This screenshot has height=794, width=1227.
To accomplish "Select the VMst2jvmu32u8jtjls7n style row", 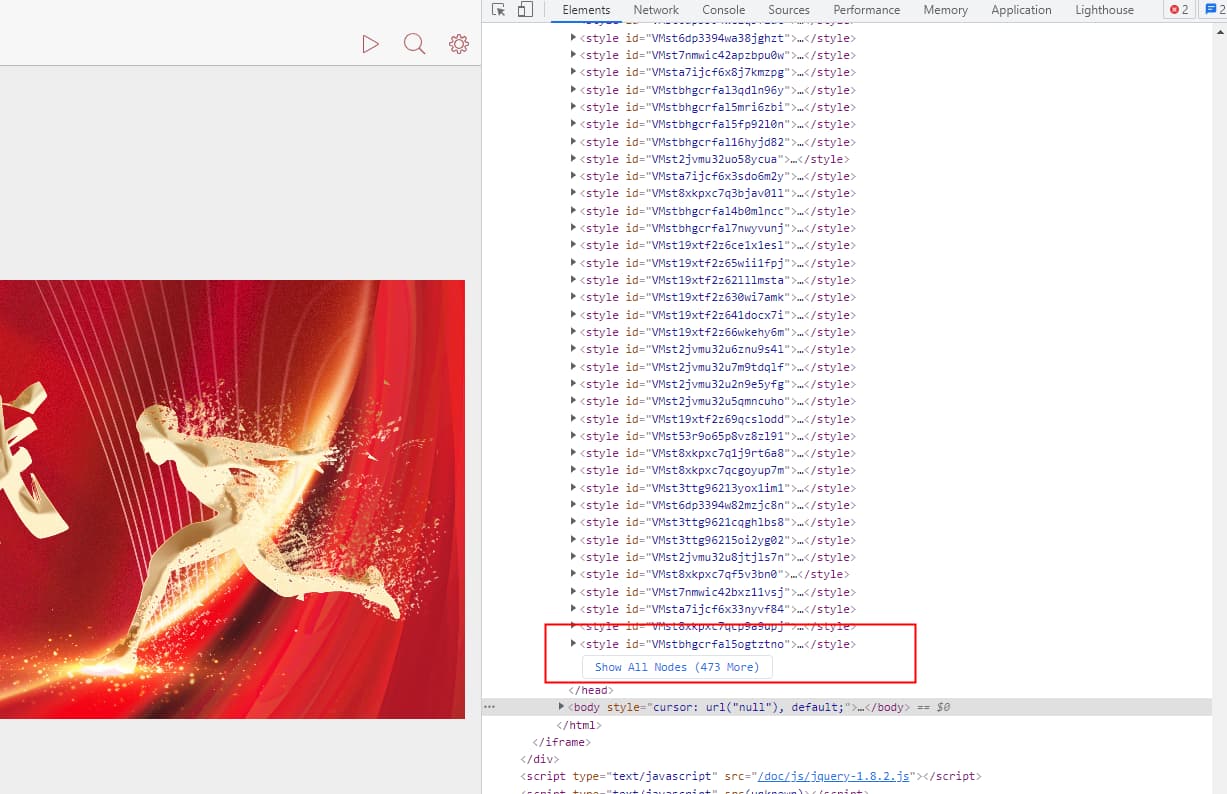I will pos(716,557).
